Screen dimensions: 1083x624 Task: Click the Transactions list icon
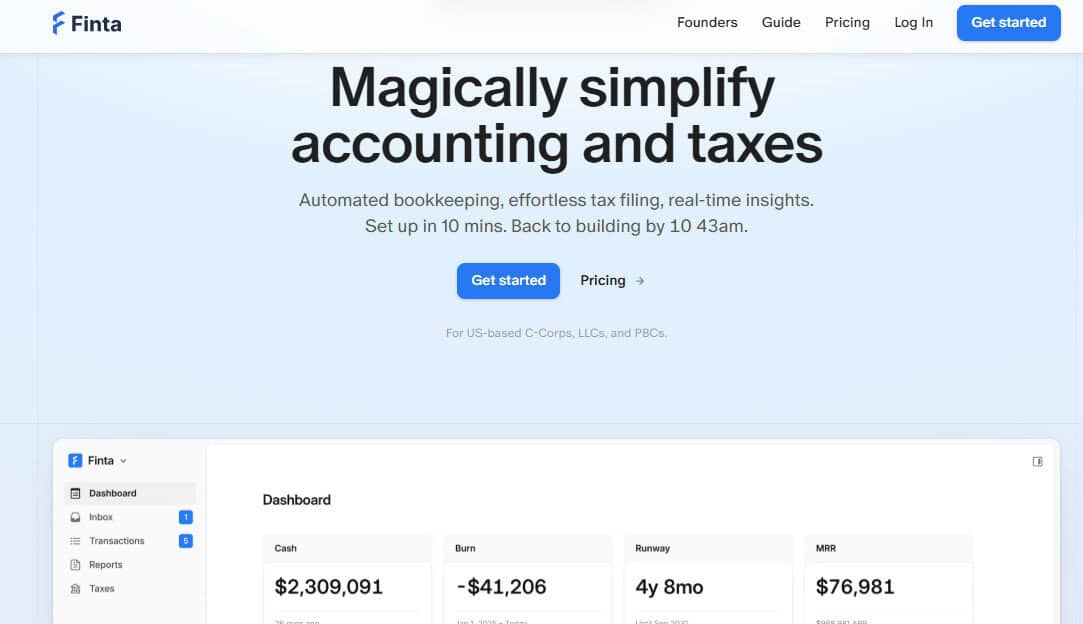[x=75, y=541]
